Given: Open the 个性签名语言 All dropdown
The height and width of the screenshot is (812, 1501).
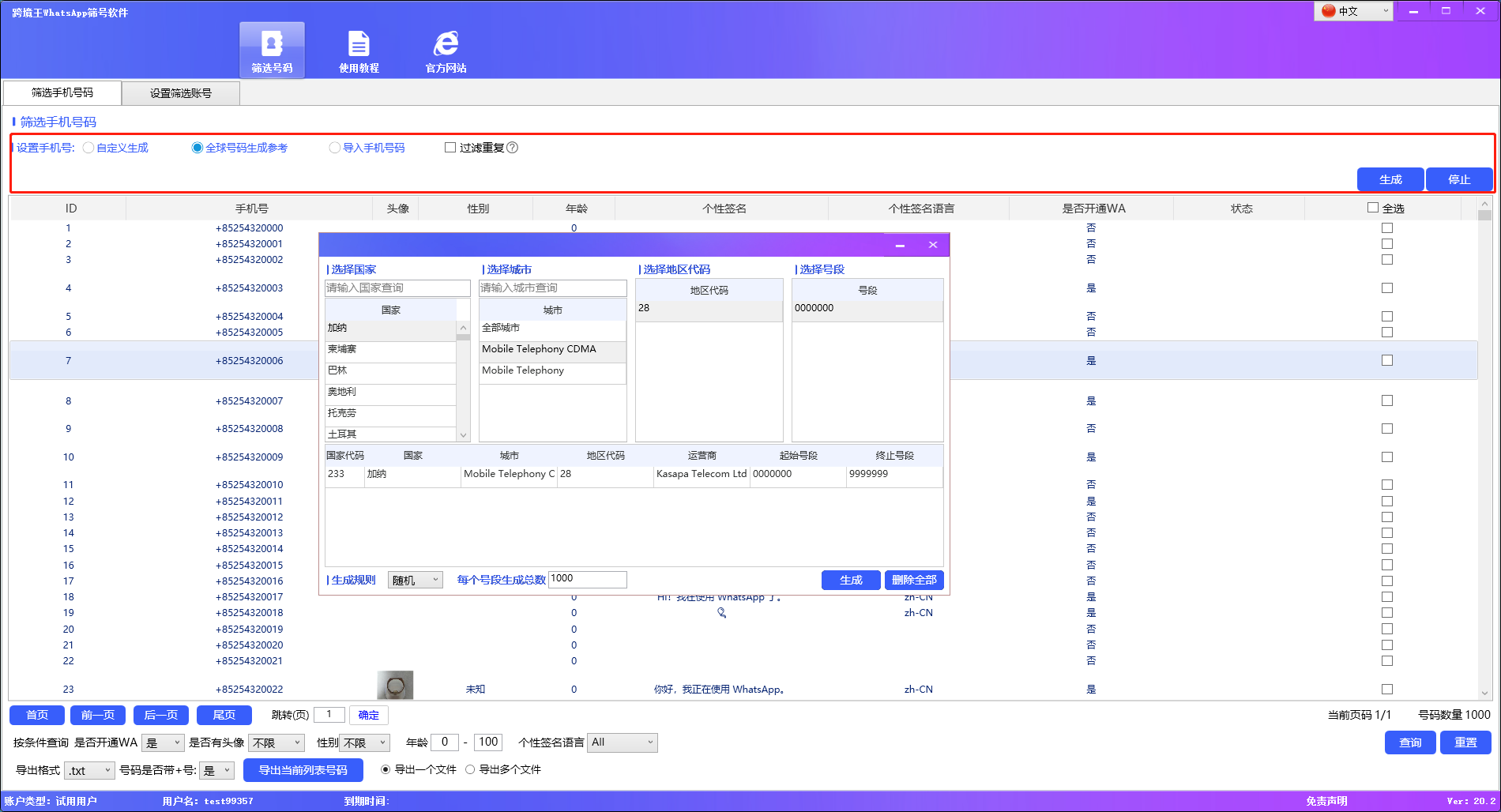Looking at the screenshot, I should coord(622,742).
